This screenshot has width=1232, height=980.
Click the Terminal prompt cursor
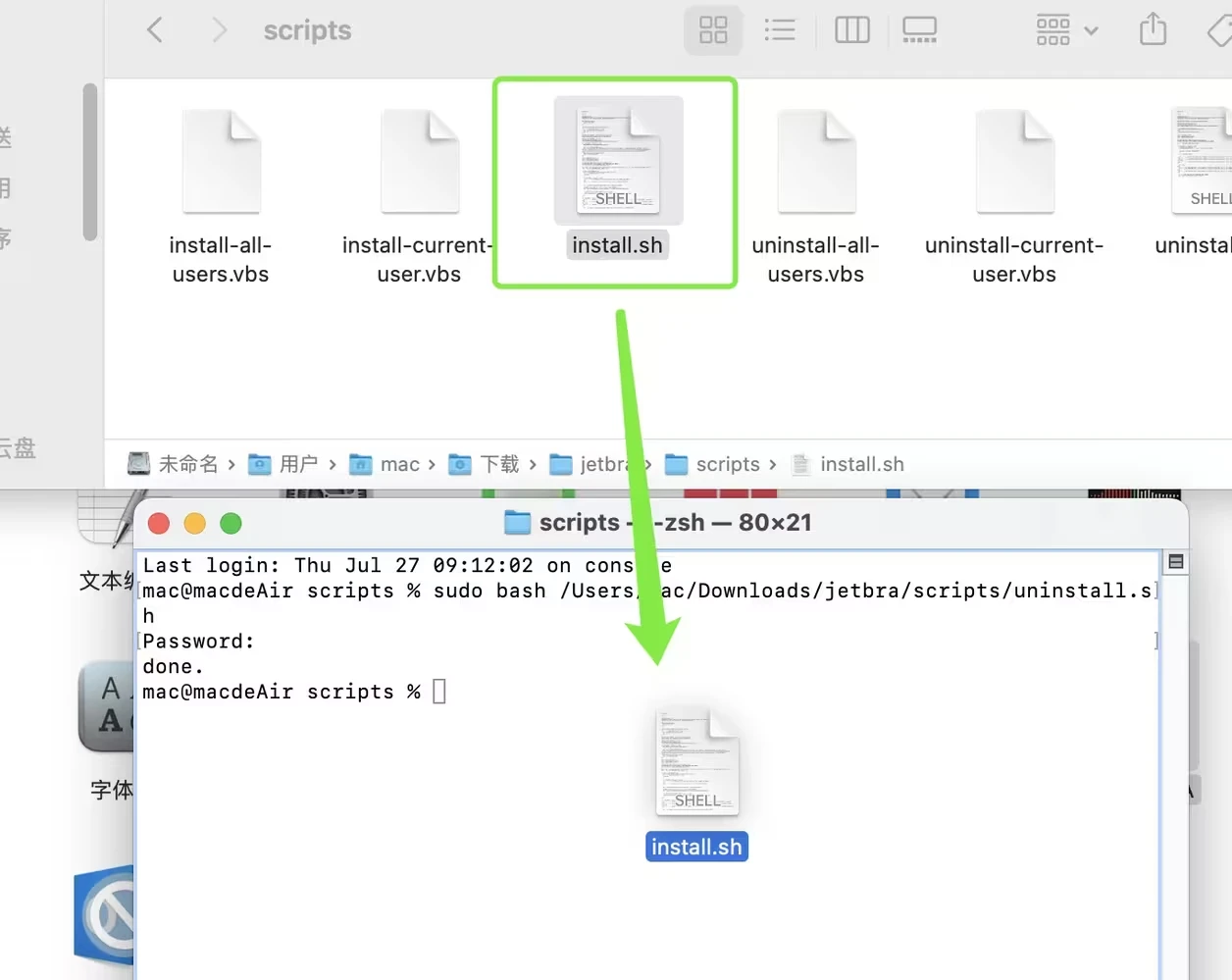439,692
